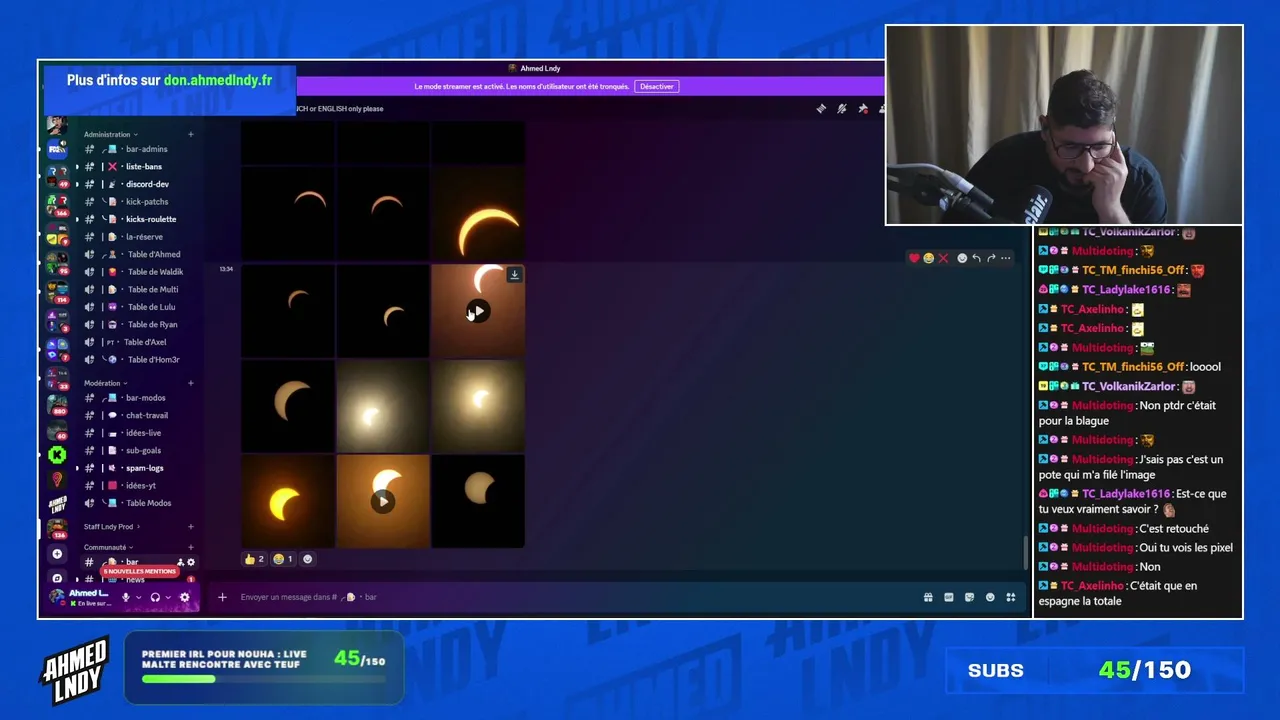The height and width of the screenshot is (720, 1280).
Task: Add reaction next to message reactions
Action: pos(308,559)
